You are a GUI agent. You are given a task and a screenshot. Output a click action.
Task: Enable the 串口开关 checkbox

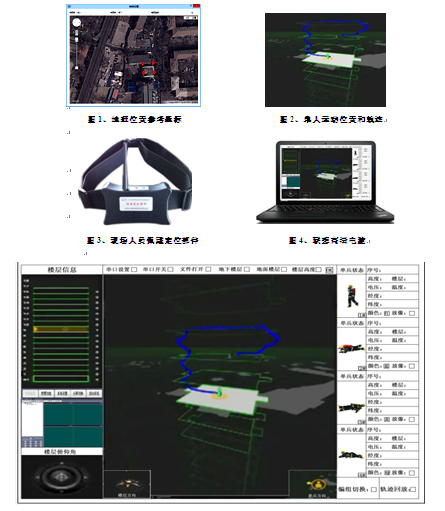(170, 269)
